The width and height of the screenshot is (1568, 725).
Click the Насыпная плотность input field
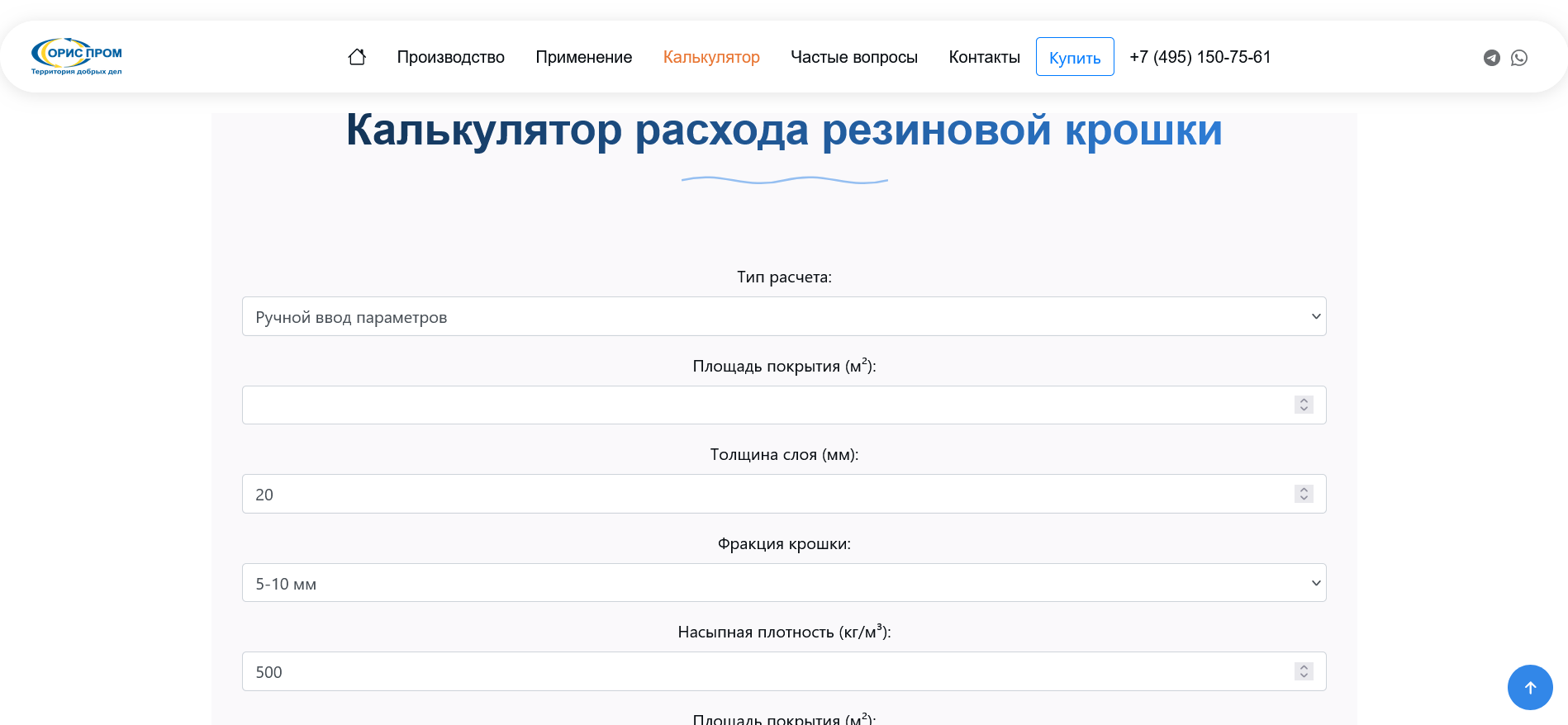tap(767, 671)
